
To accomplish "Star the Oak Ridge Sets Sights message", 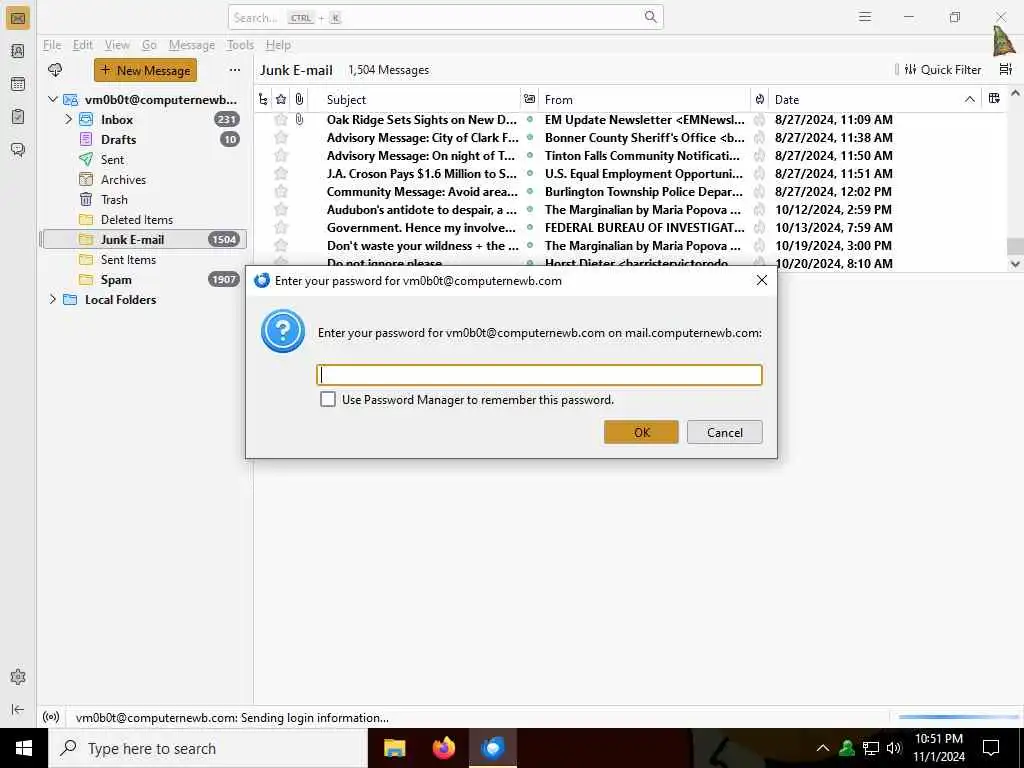I will pyautogui.click(x=281, y=120).
